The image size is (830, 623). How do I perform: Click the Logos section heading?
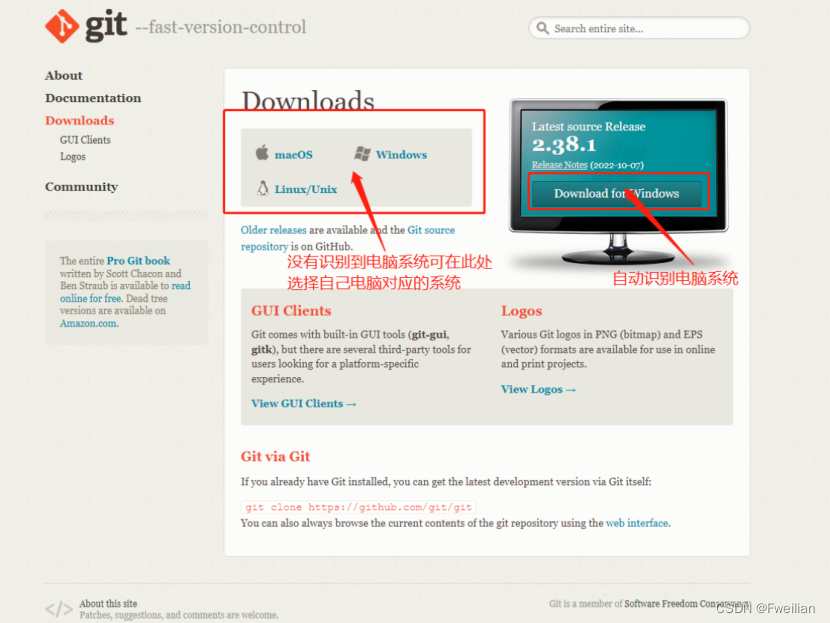[521, 311]
